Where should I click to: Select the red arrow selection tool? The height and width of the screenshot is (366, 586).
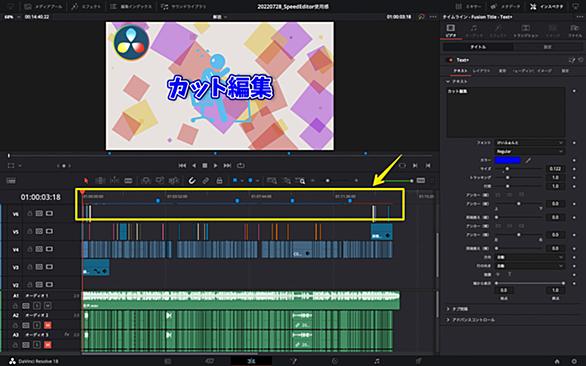coord(86,181)
